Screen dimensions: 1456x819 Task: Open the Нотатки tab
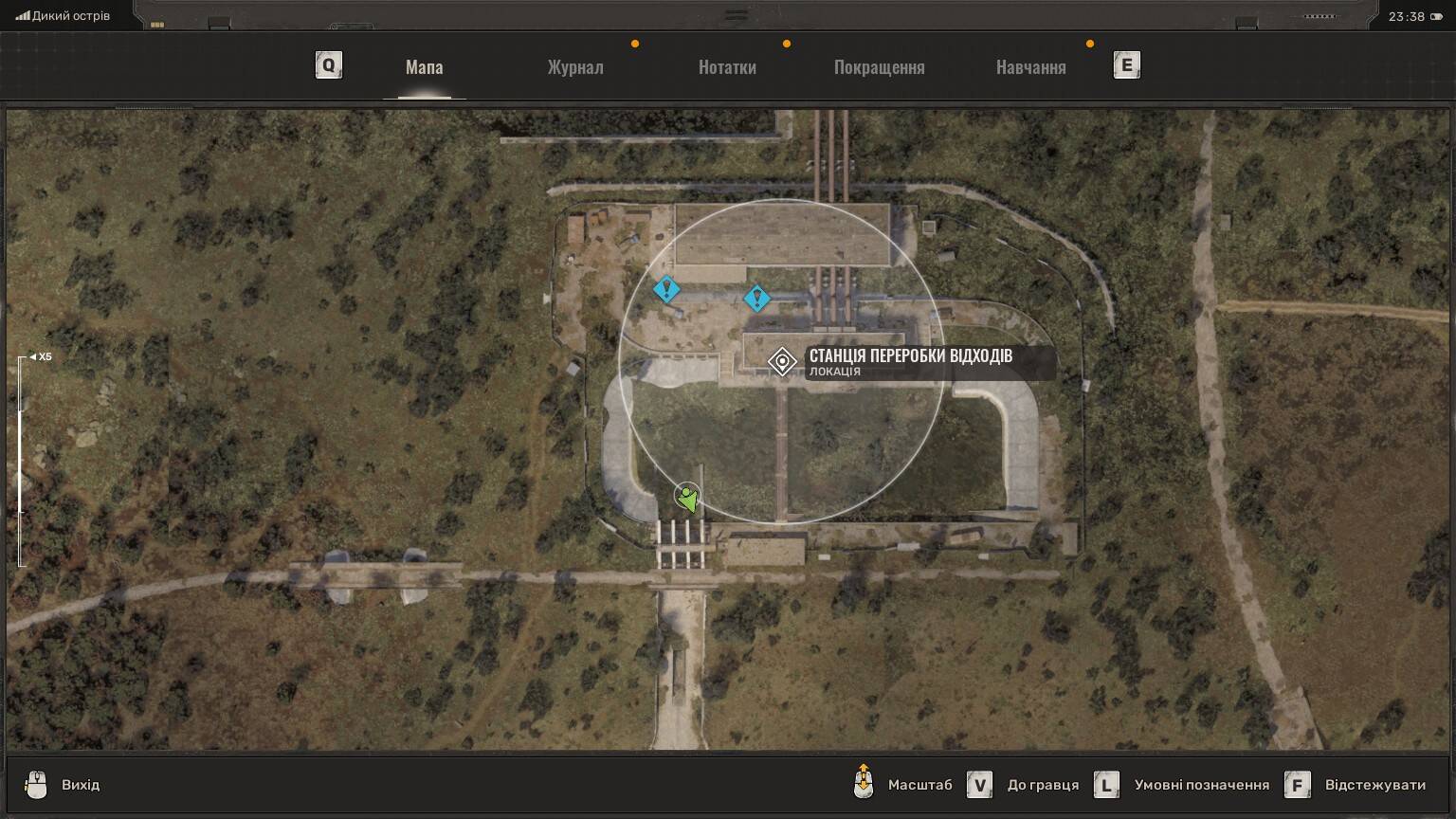click(727, 67)
